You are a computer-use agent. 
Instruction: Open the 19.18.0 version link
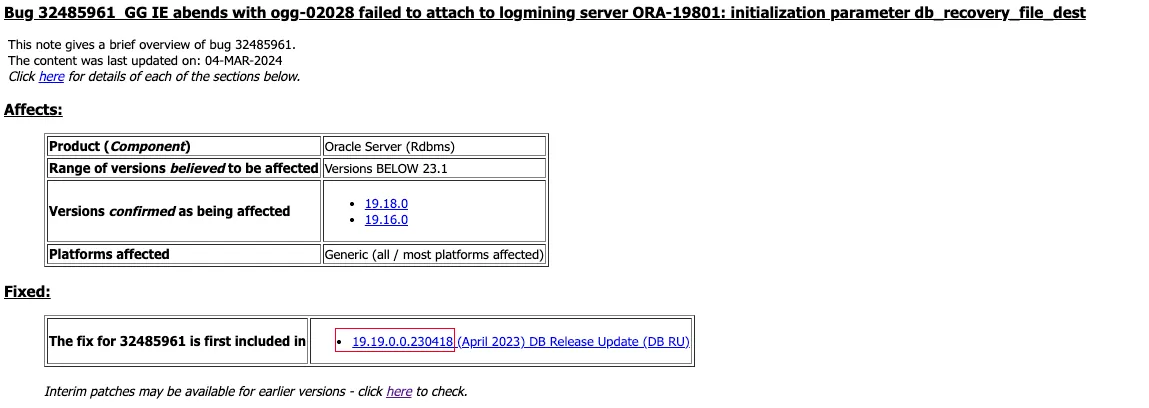coord(386,204)
